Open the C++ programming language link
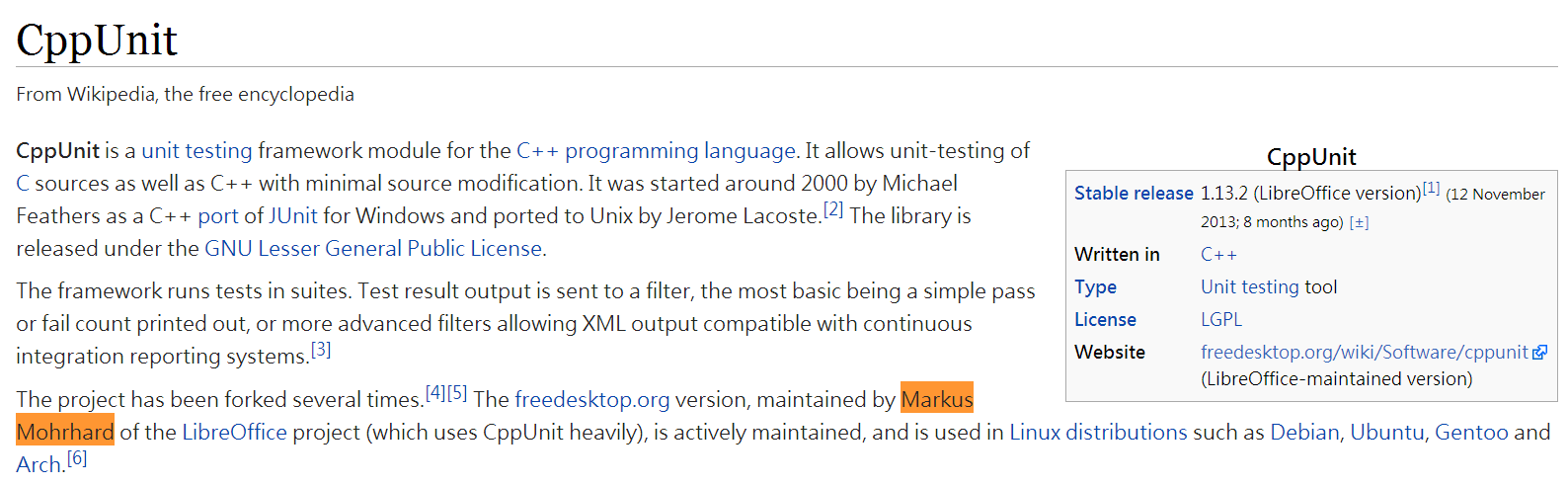This screenshot has height=485, width=1568. coord(656,151)
